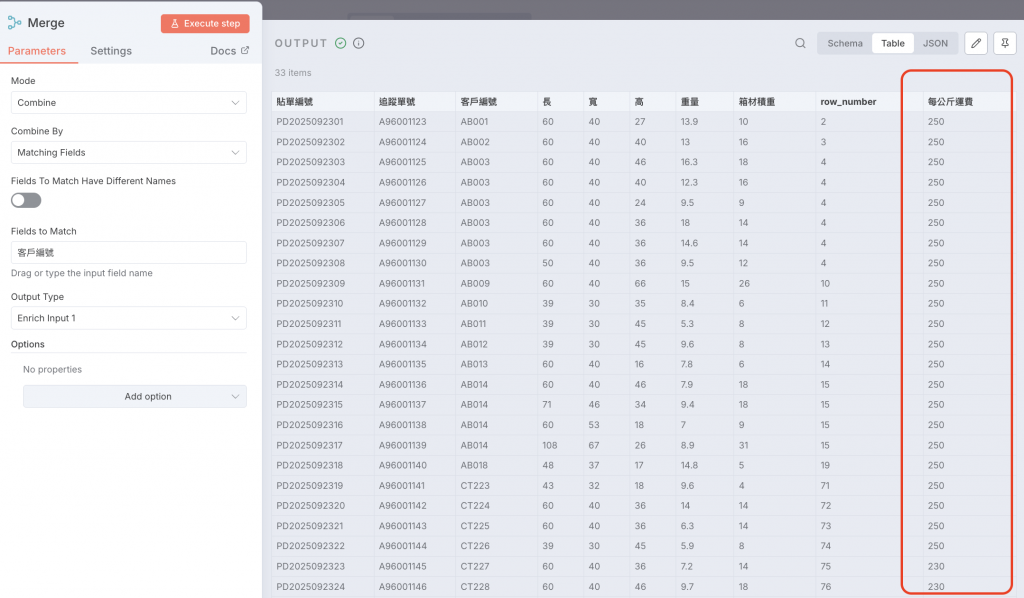Click cell CT228
The image size is (1024, 598).
click(x=475, y=587)
